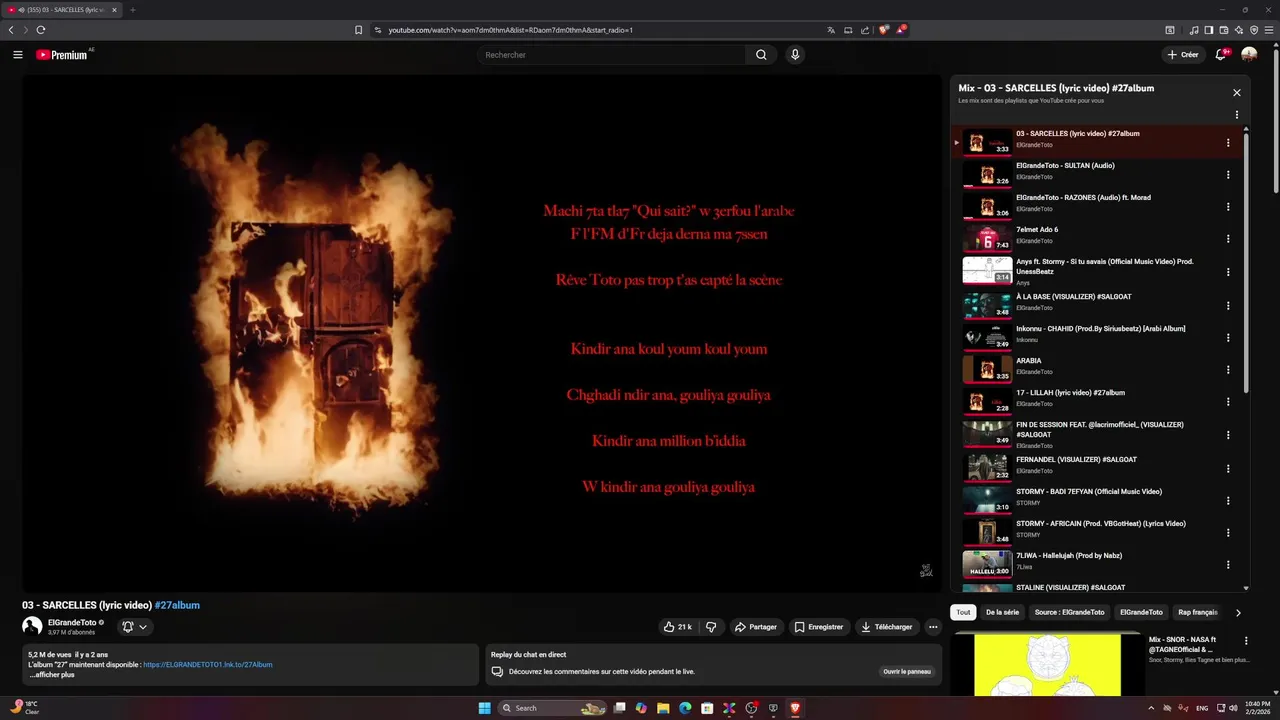
Task: Play STORMY - BADI 7EFYAN
Action: pyautogui.click(x=1089, y=492)
